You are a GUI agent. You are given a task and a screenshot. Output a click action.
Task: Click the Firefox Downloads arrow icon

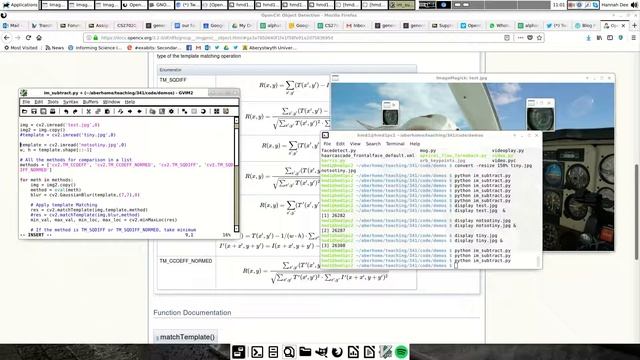pyautogui.click(x=588, y=38)
